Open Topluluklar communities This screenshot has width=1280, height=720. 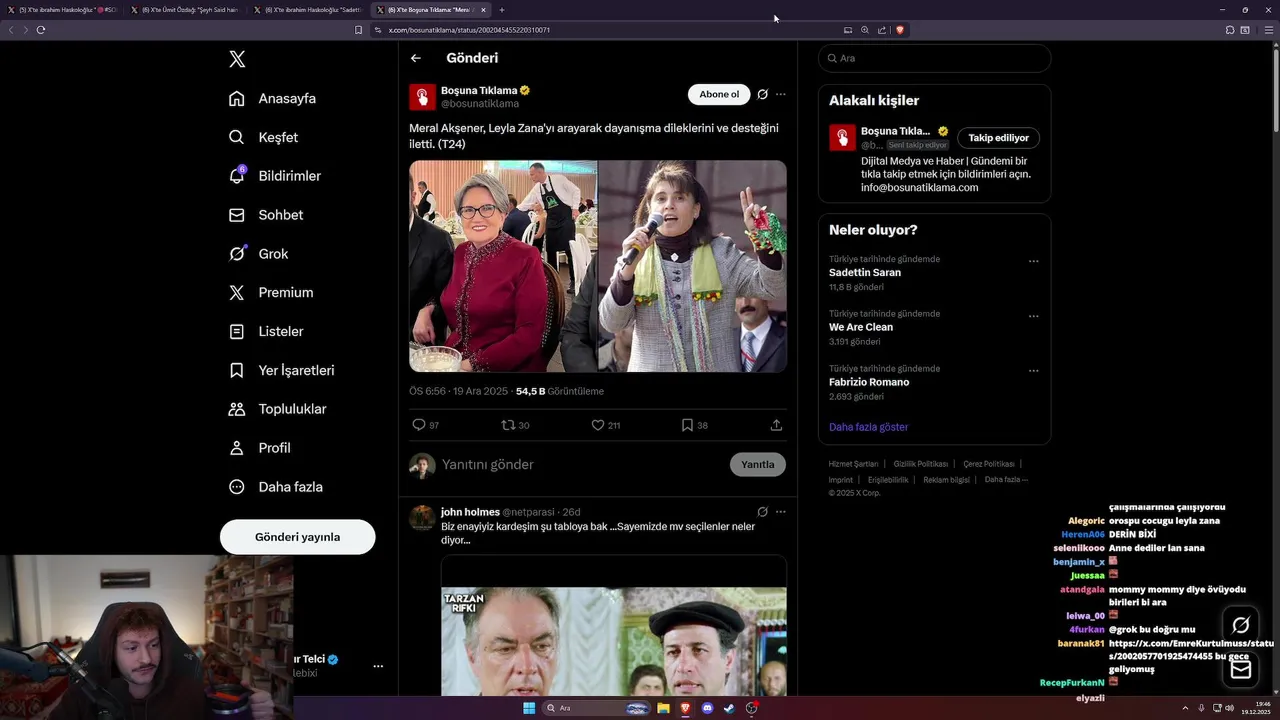[x=277, y=409]
